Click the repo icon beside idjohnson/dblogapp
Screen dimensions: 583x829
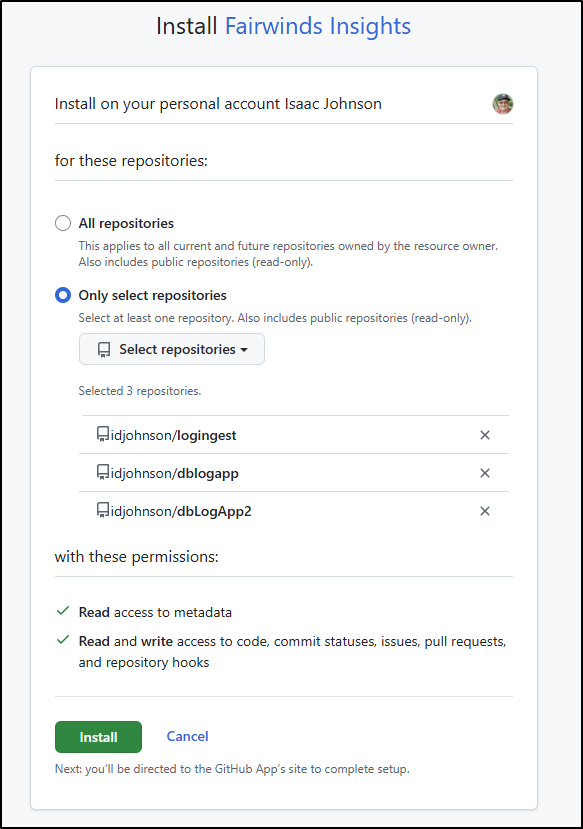[x=103, y=472]
